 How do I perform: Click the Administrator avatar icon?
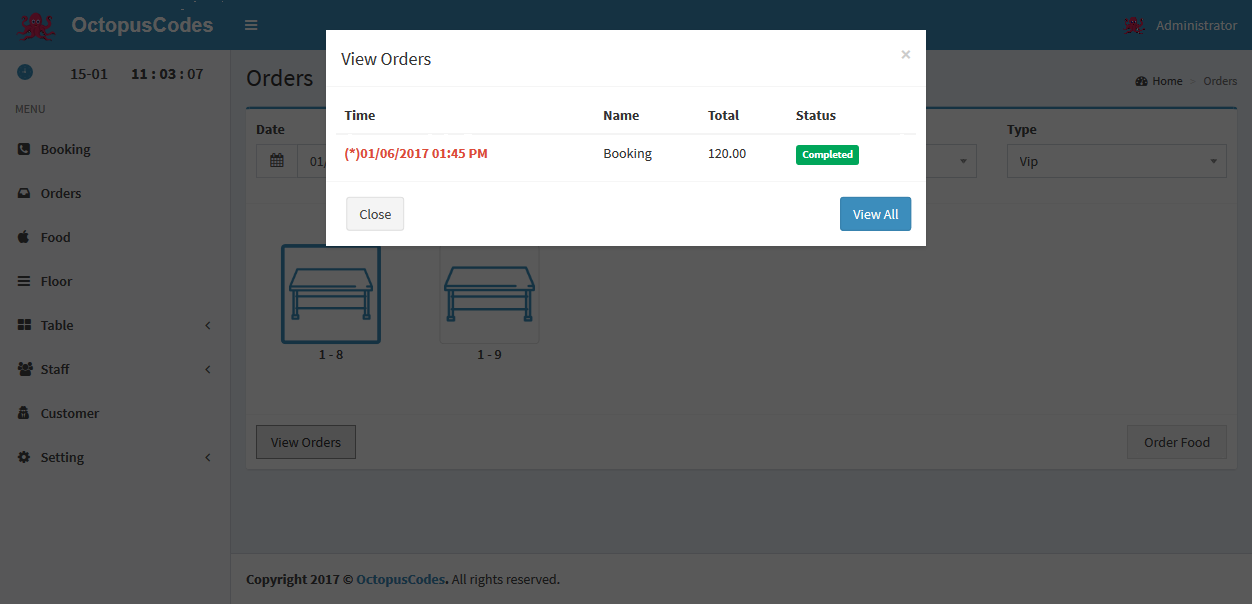(1134, 26)
